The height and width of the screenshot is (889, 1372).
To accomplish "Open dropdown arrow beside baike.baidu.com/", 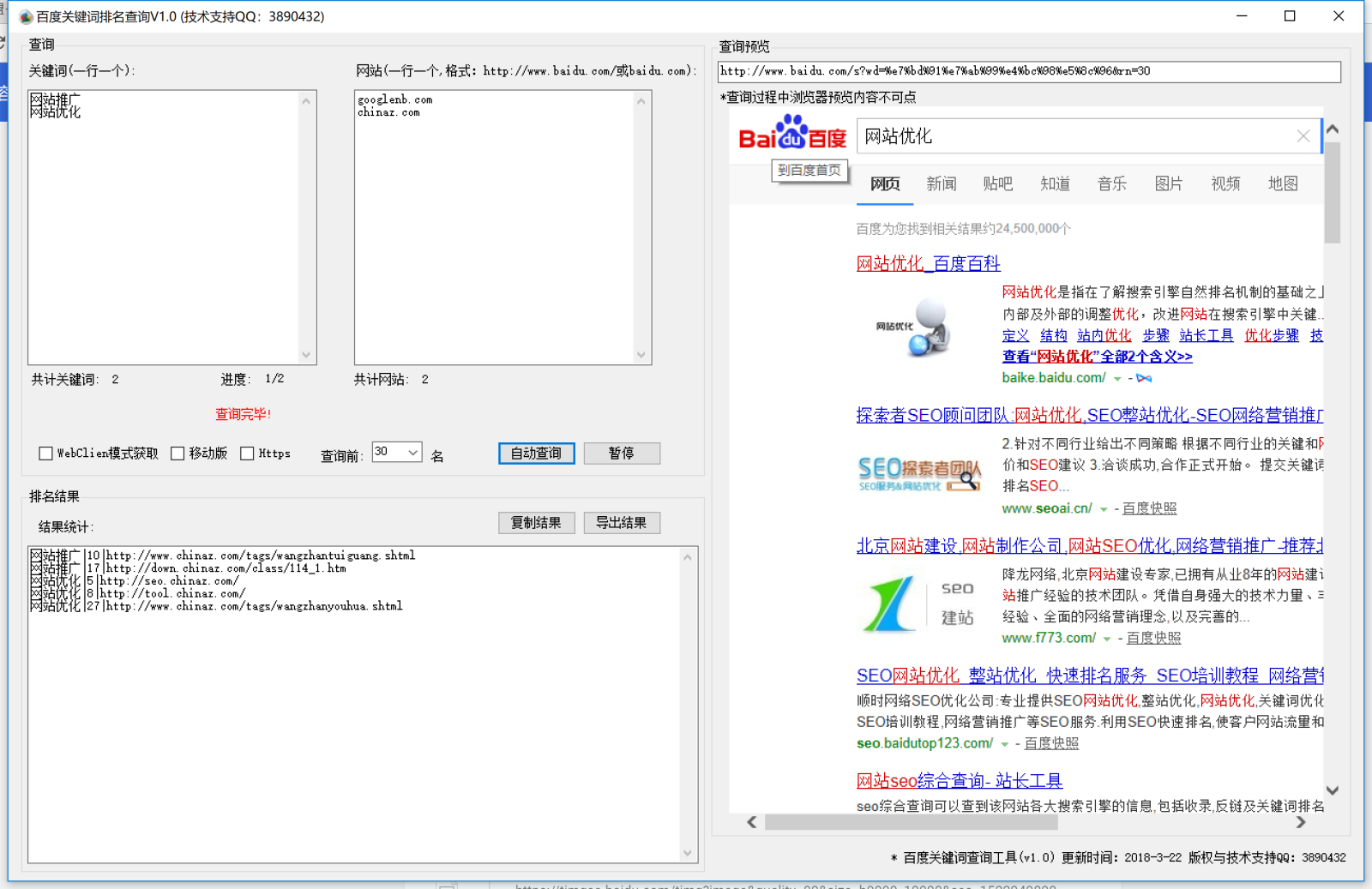I will point(1117,378).
